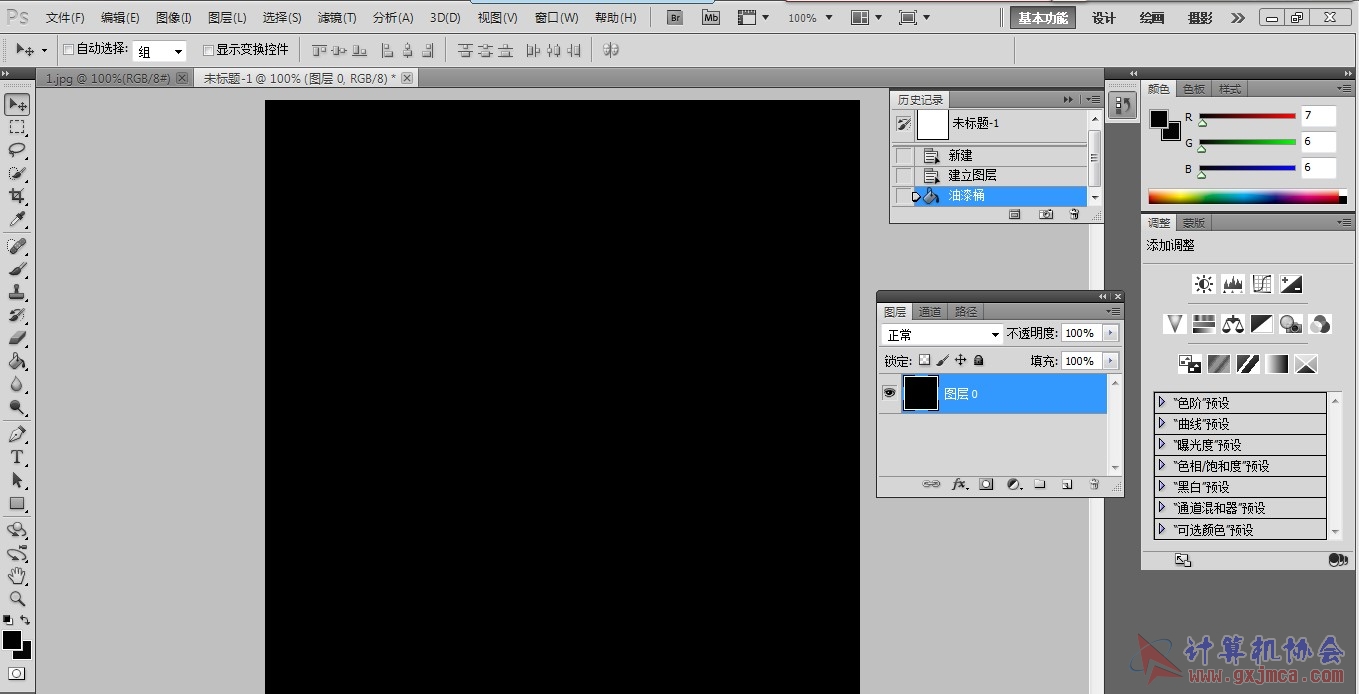Select the Eraser tool
1359x694 pixels.
click(17, 338)
